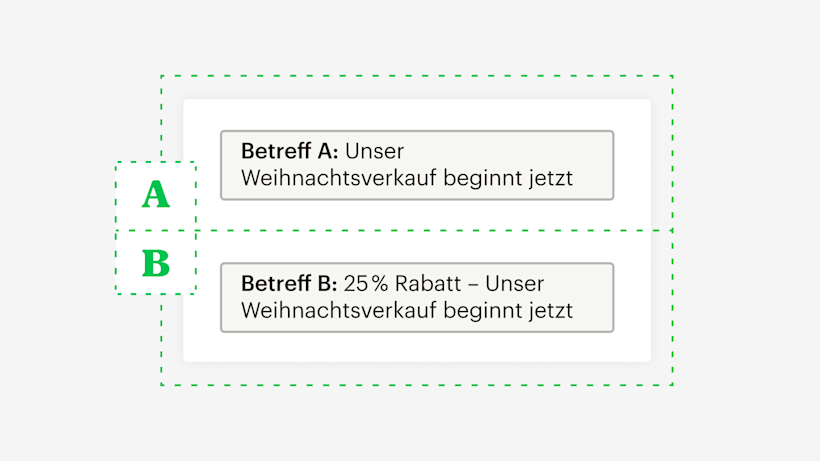Click the bold "Betreff B:" label
Image resolution: width=820 pixels, height=461 pixels.
pos(290,283)
